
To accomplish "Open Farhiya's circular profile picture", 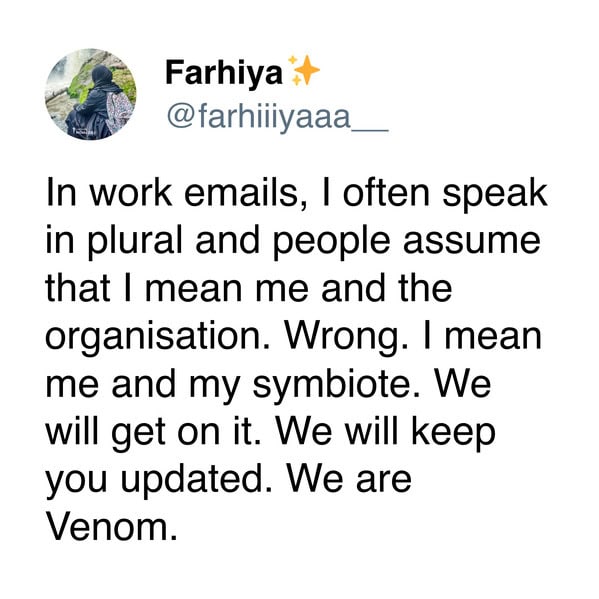I will tap(91, 94).
